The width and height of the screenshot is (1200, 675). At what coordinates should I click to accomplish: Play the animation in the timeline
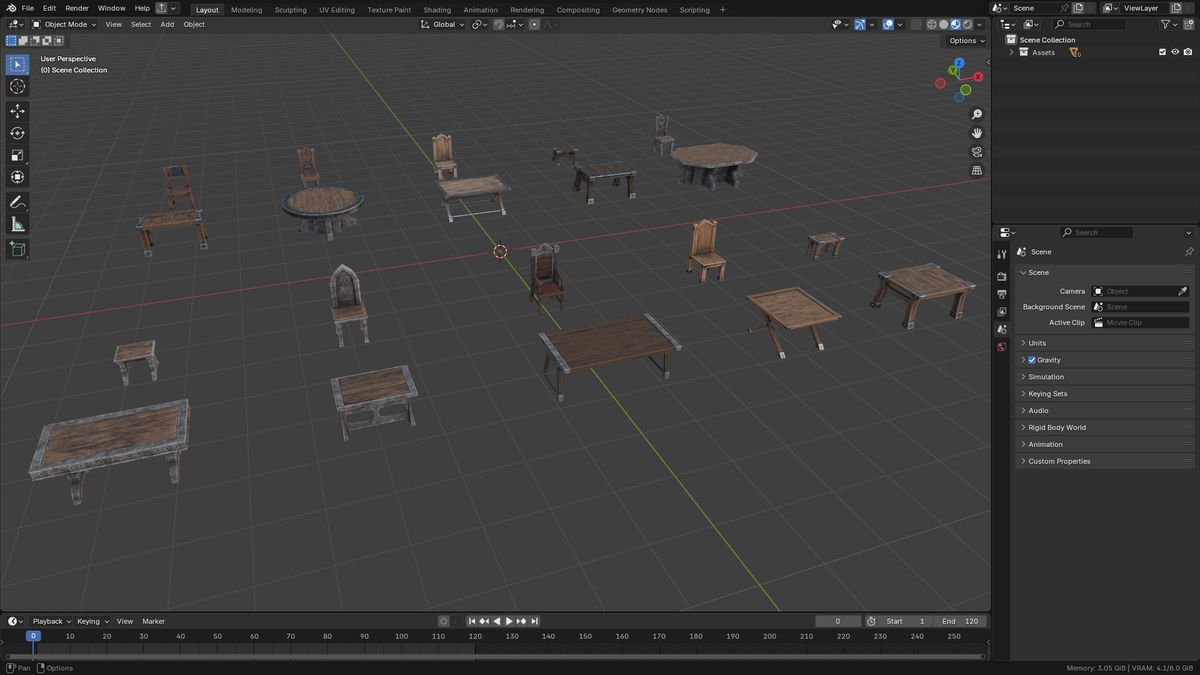point(509,621)
